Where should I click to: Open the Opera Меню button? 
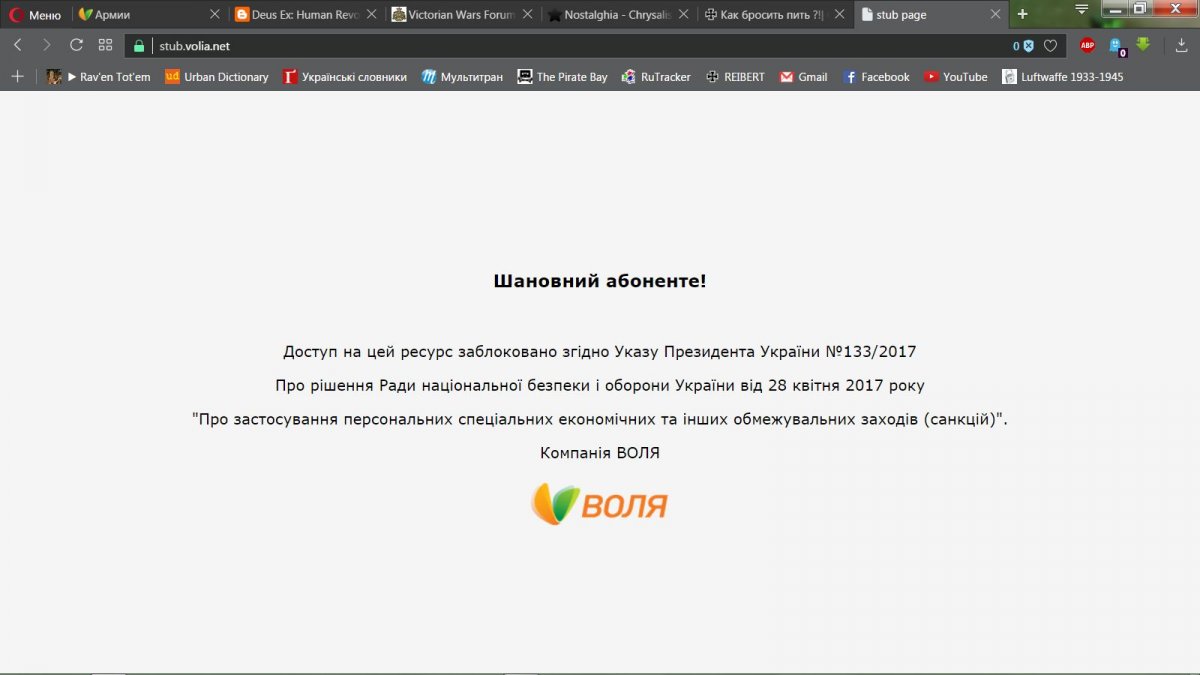[x=36, y=15]
